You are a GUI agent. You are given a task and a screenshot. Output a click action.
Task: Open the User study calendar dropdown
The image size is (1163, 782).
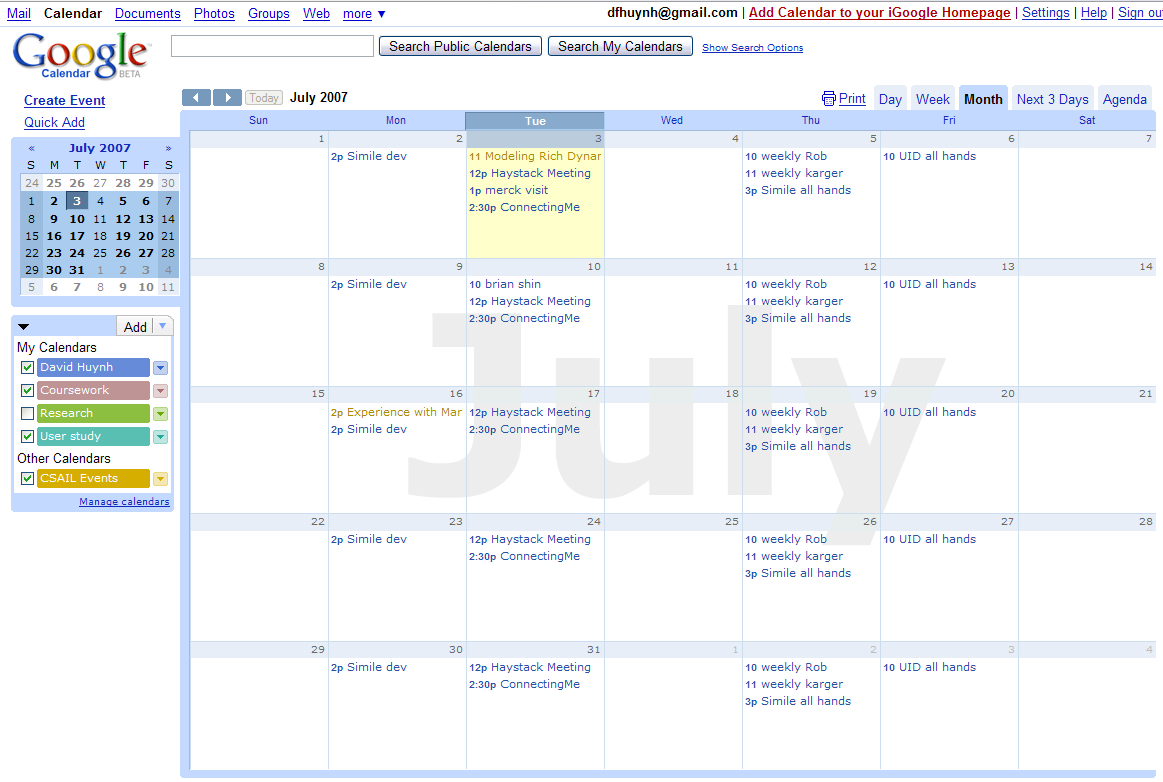pos(160,437)
